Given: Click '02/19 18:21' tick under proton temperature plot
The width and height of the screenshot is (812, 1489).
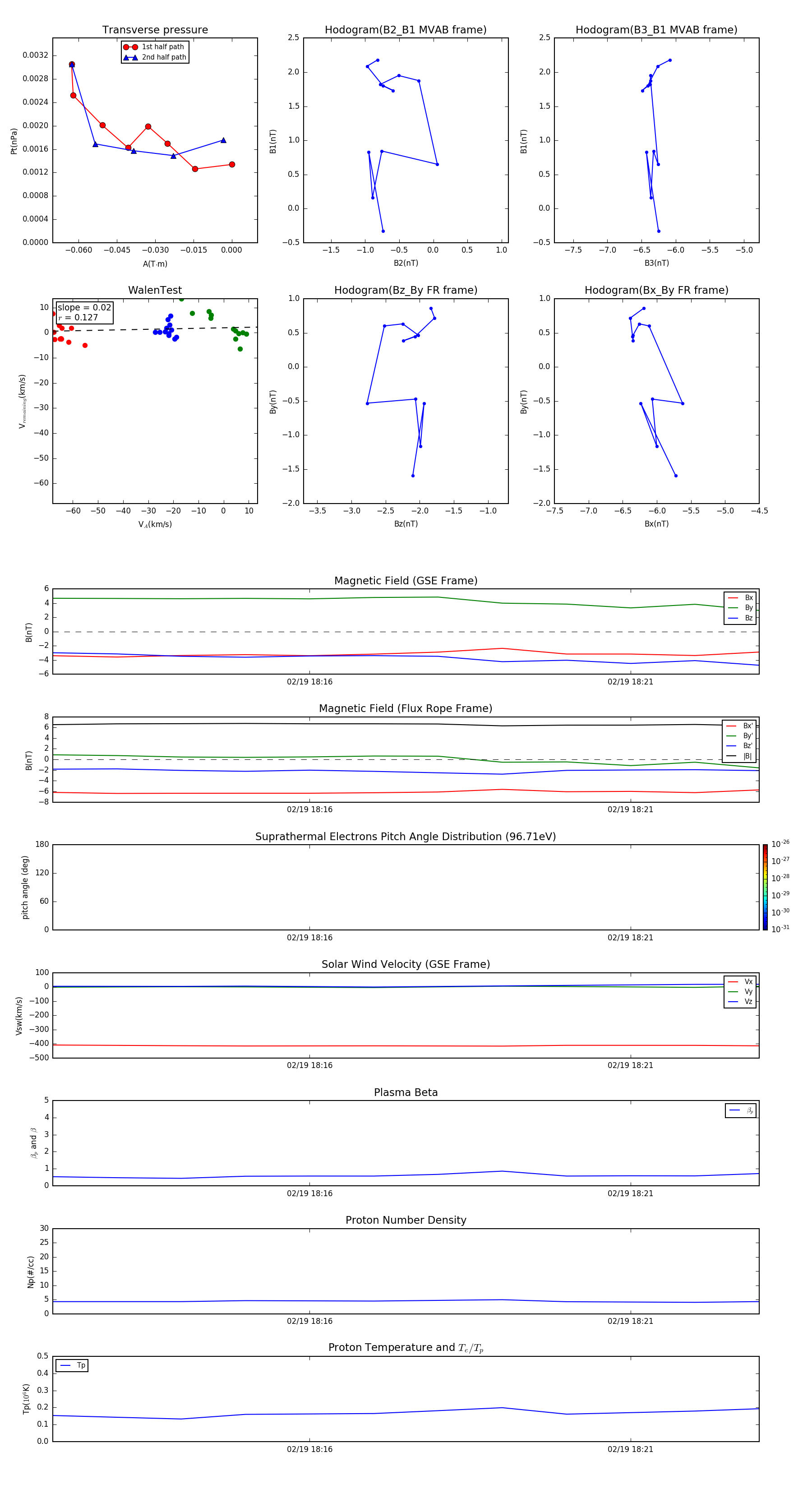Looking at the screenshot, I should coord(630,1449).
